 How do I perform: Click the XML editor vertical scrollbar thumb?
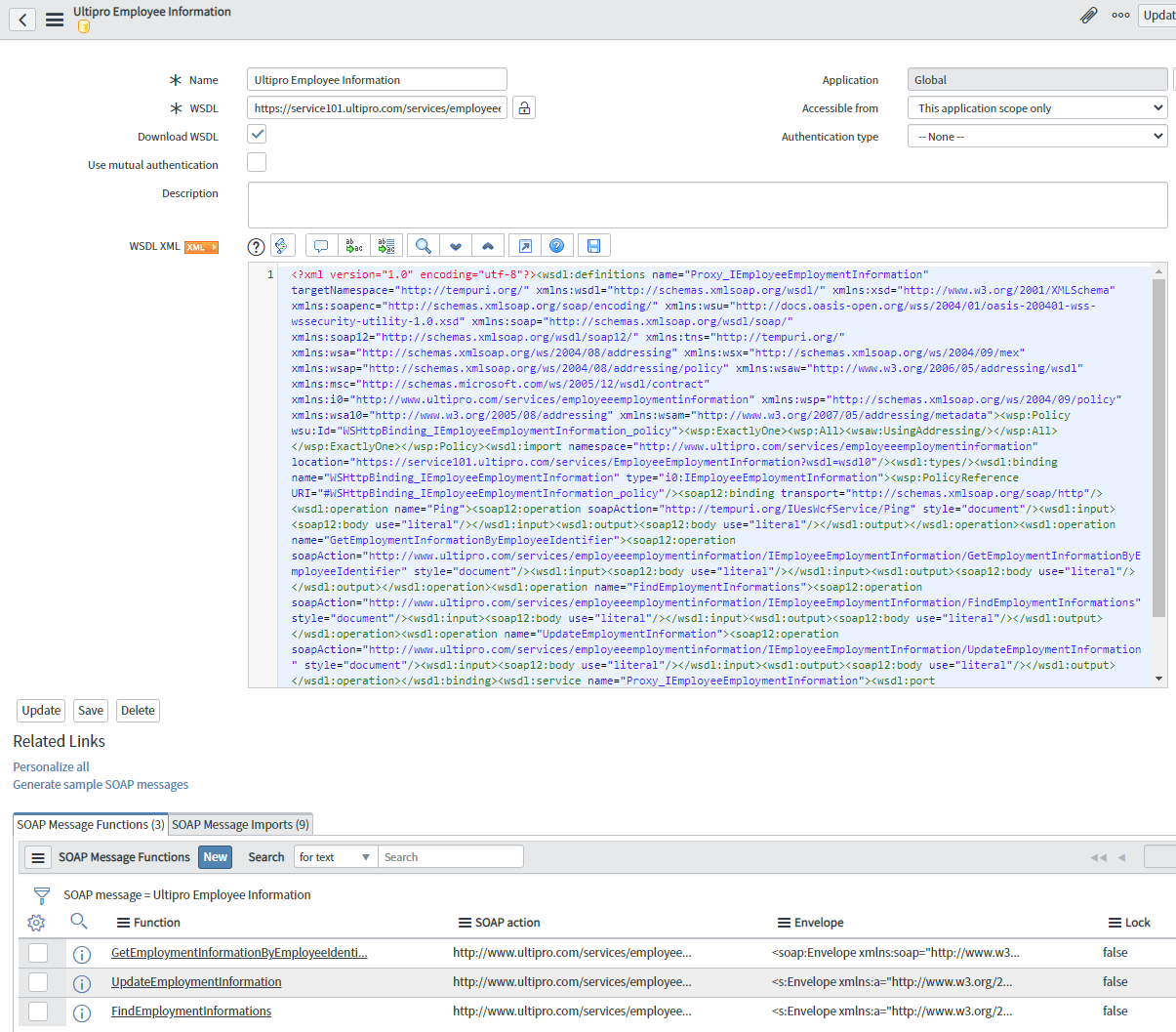pyautogui.click(x=1158, y=448)
